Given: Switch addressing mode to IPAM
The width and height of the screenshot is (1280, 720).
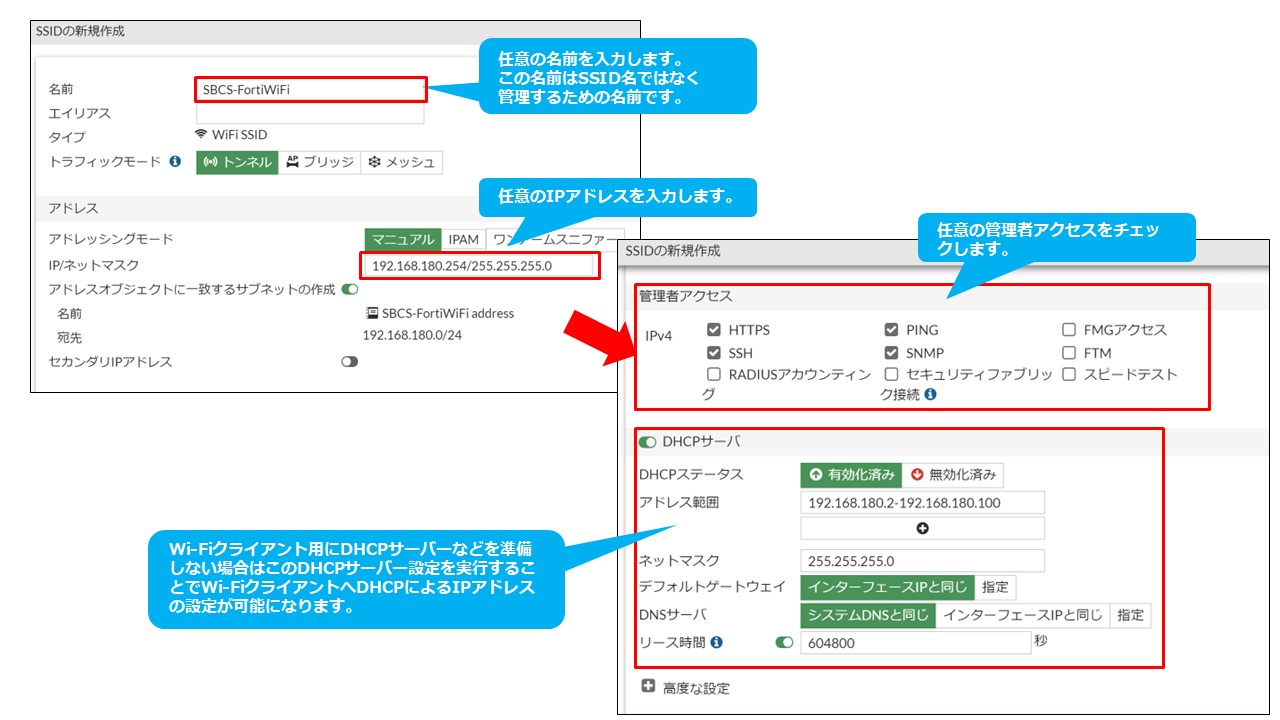Looking at the screenshot, I should 463,240.
